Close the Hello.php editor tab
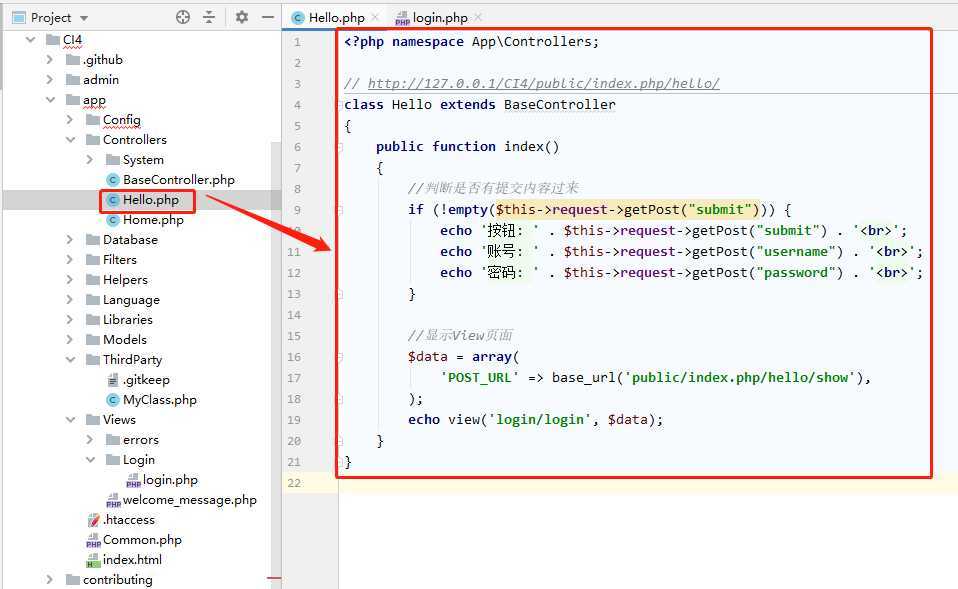 click(x=375, y=18)
